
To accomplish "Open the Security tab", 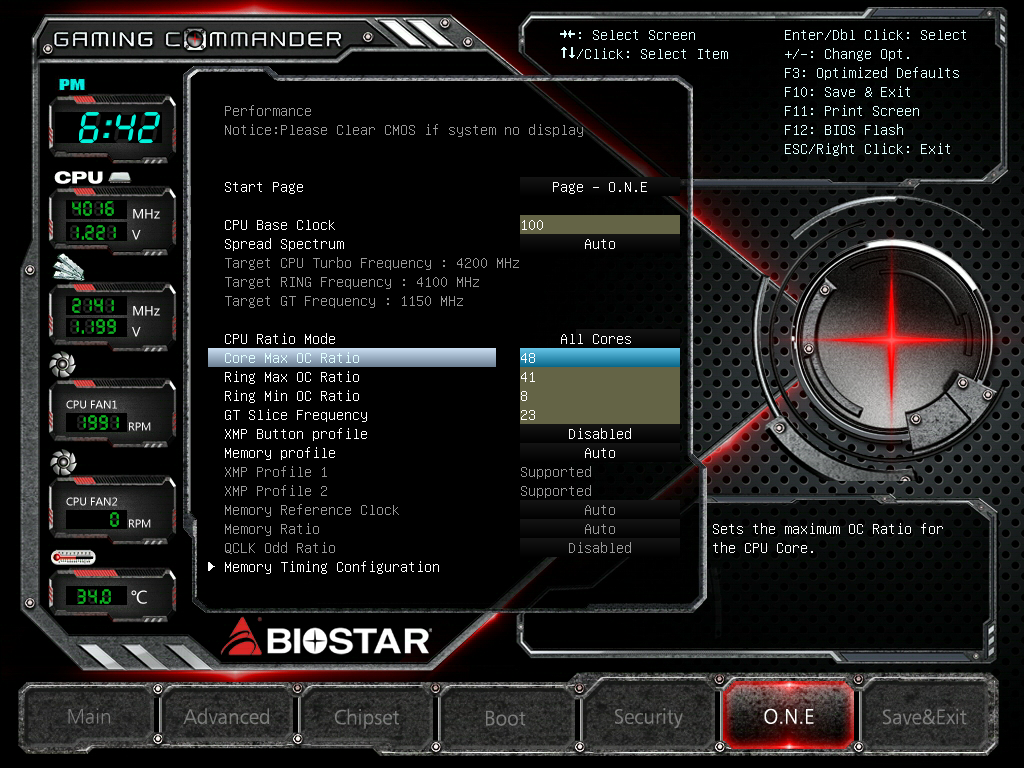I will click(648, 716).
